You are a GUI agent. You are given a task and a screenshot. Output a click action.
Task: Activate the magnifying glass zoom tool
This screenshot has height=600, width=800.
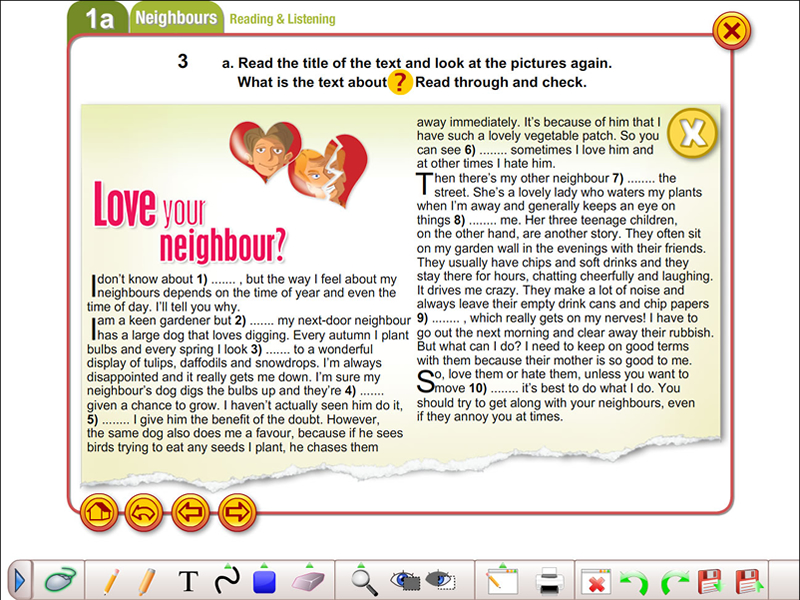point(365,579)
